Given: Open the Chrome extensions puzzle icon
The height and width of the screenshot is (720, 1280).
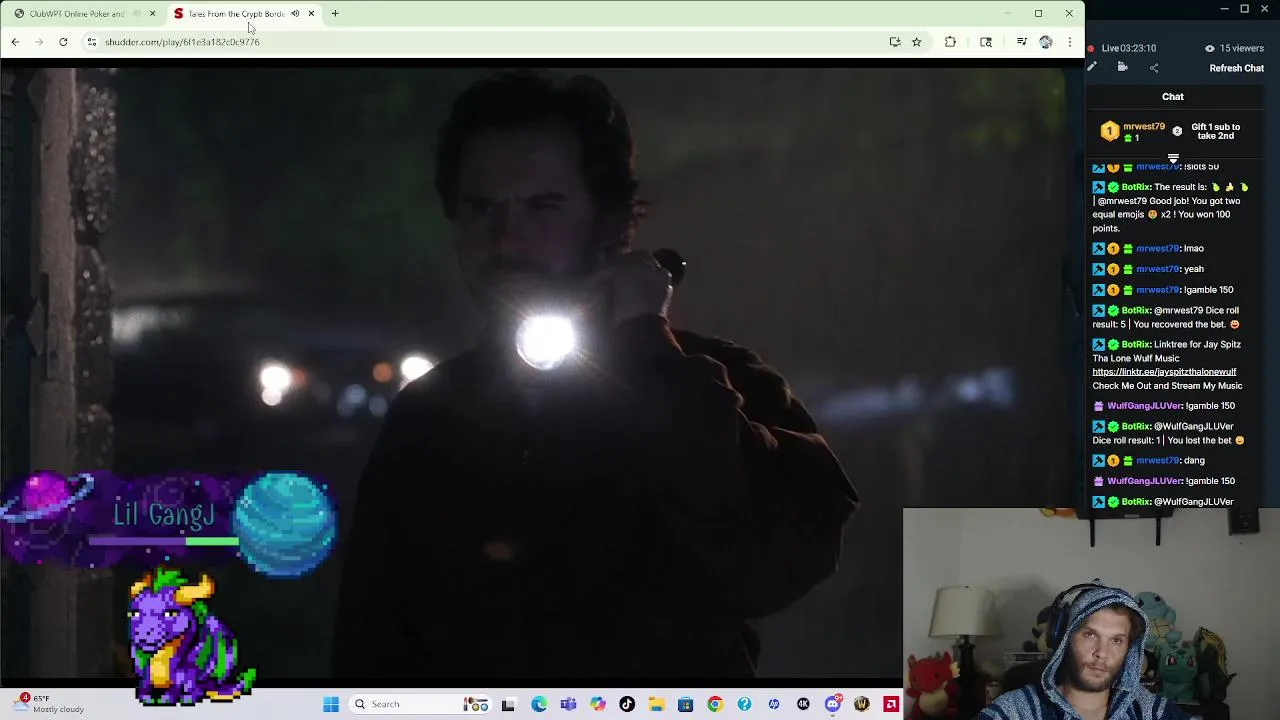Looking at the screenshot, I should tap(950, 42).
